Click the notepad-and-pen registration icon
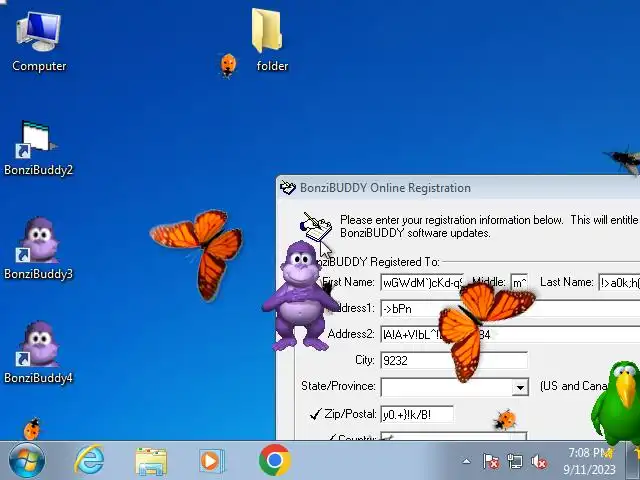The height and width of the screenshot is (480, 640). click(316, 227)
